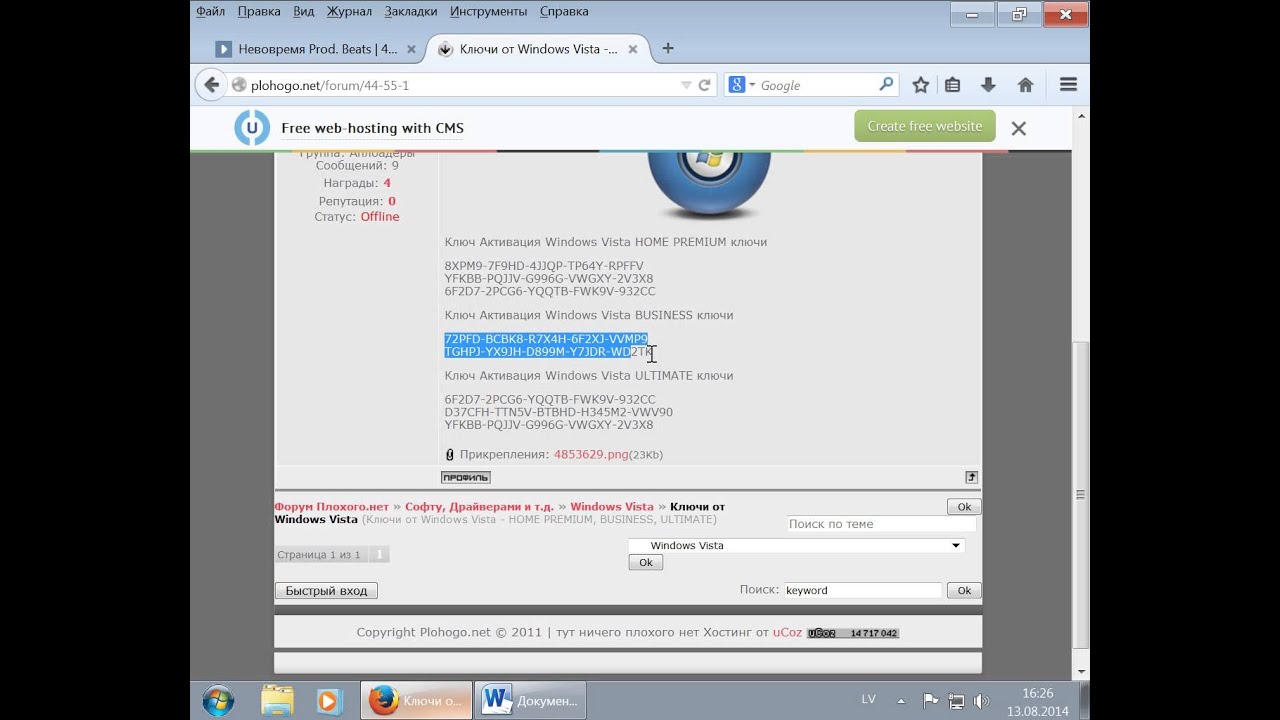Viewport: 1280px width, 720px height.
Task: Open the downloads arrow icon
Action: point(988,85)
